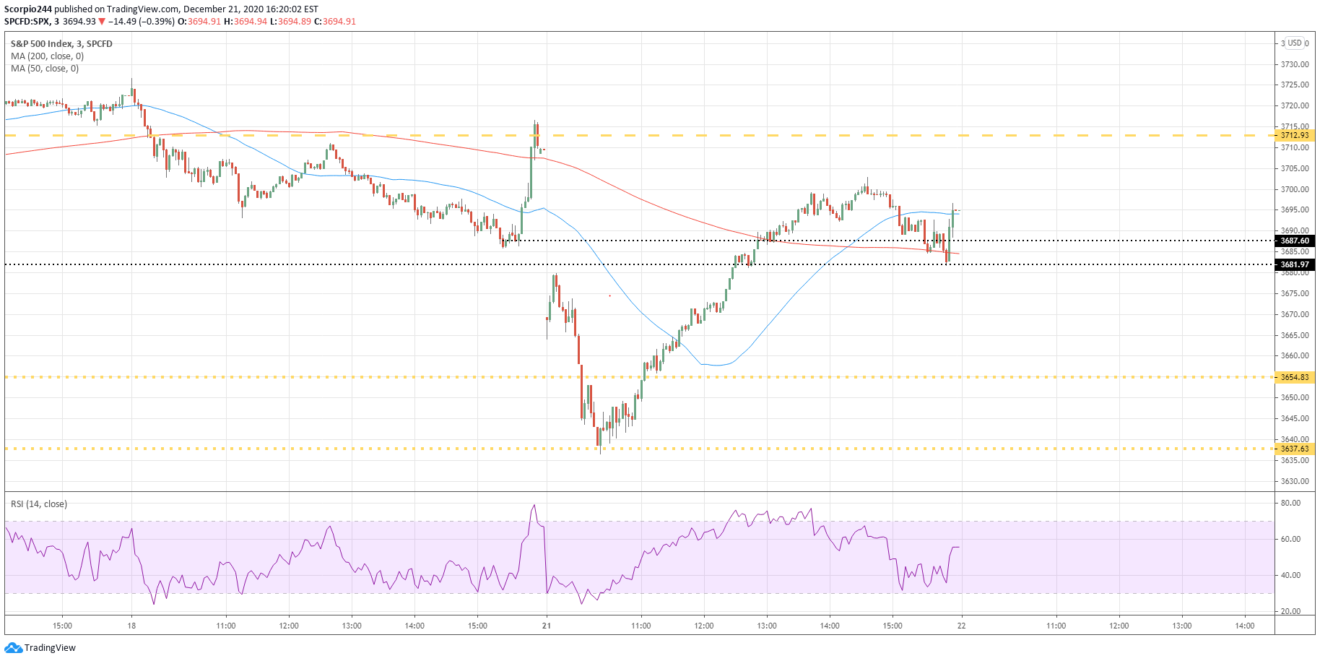Click the 3681.97 black price label
The image size is (1320, 661).
pyautogui.click(x=1294, y=264)
